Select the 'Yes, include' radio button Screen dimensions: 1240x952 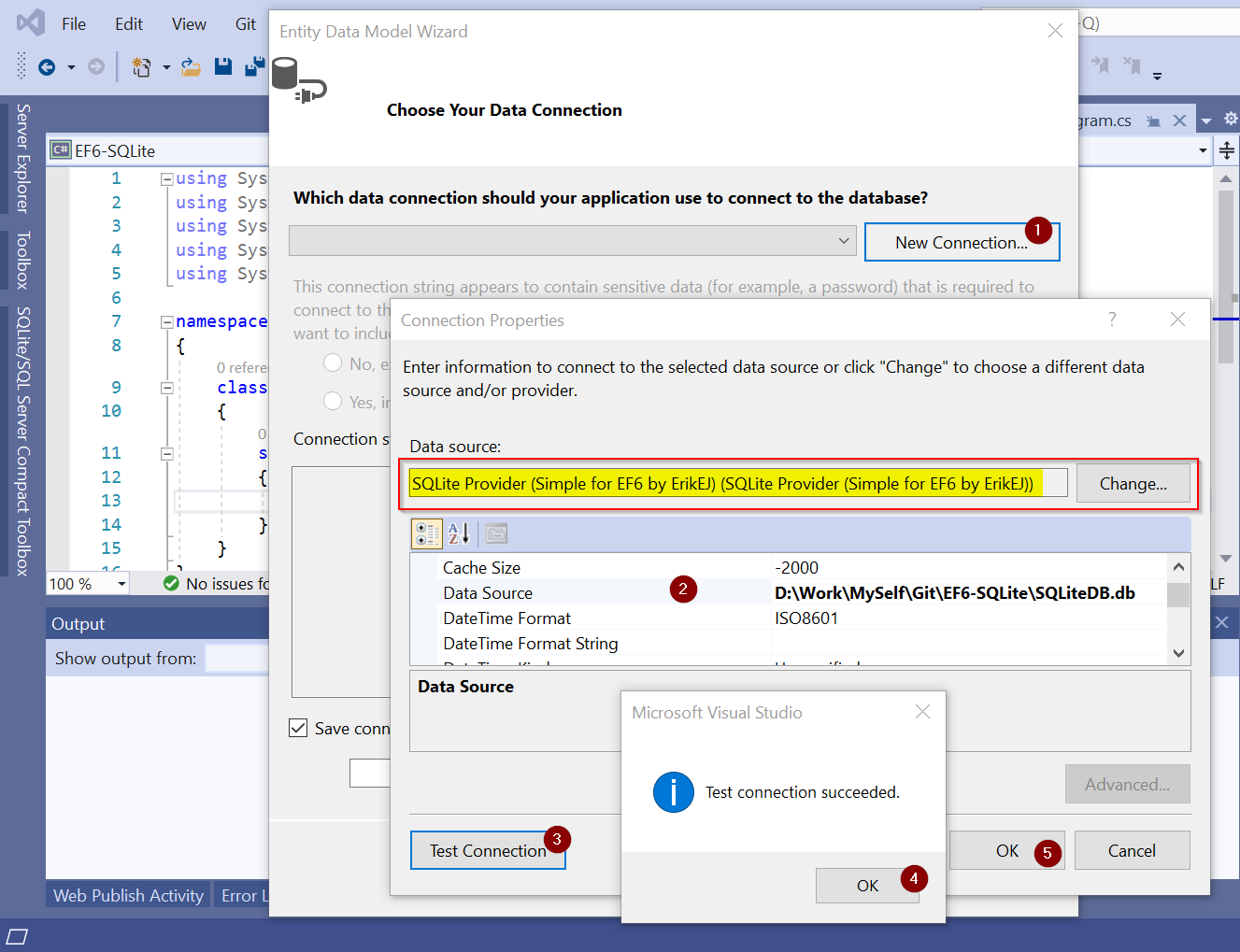coord(333,401)
